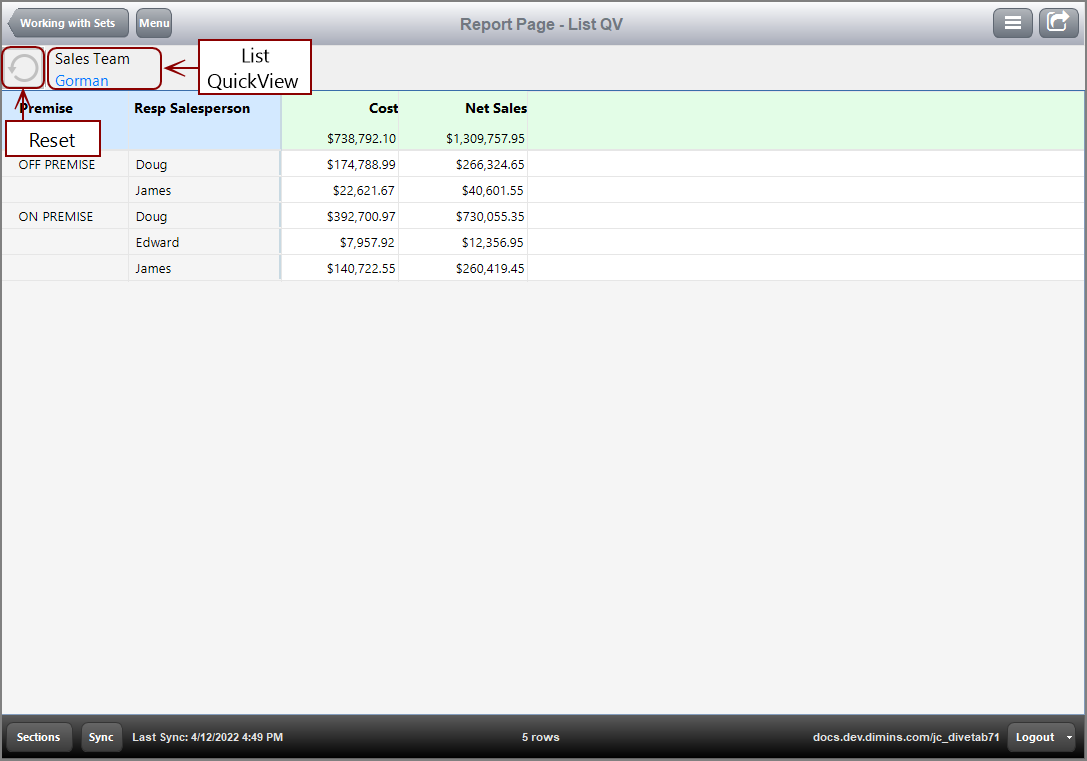
Task: Click the back arrow on Working with Sets
Action: point(22,22)
